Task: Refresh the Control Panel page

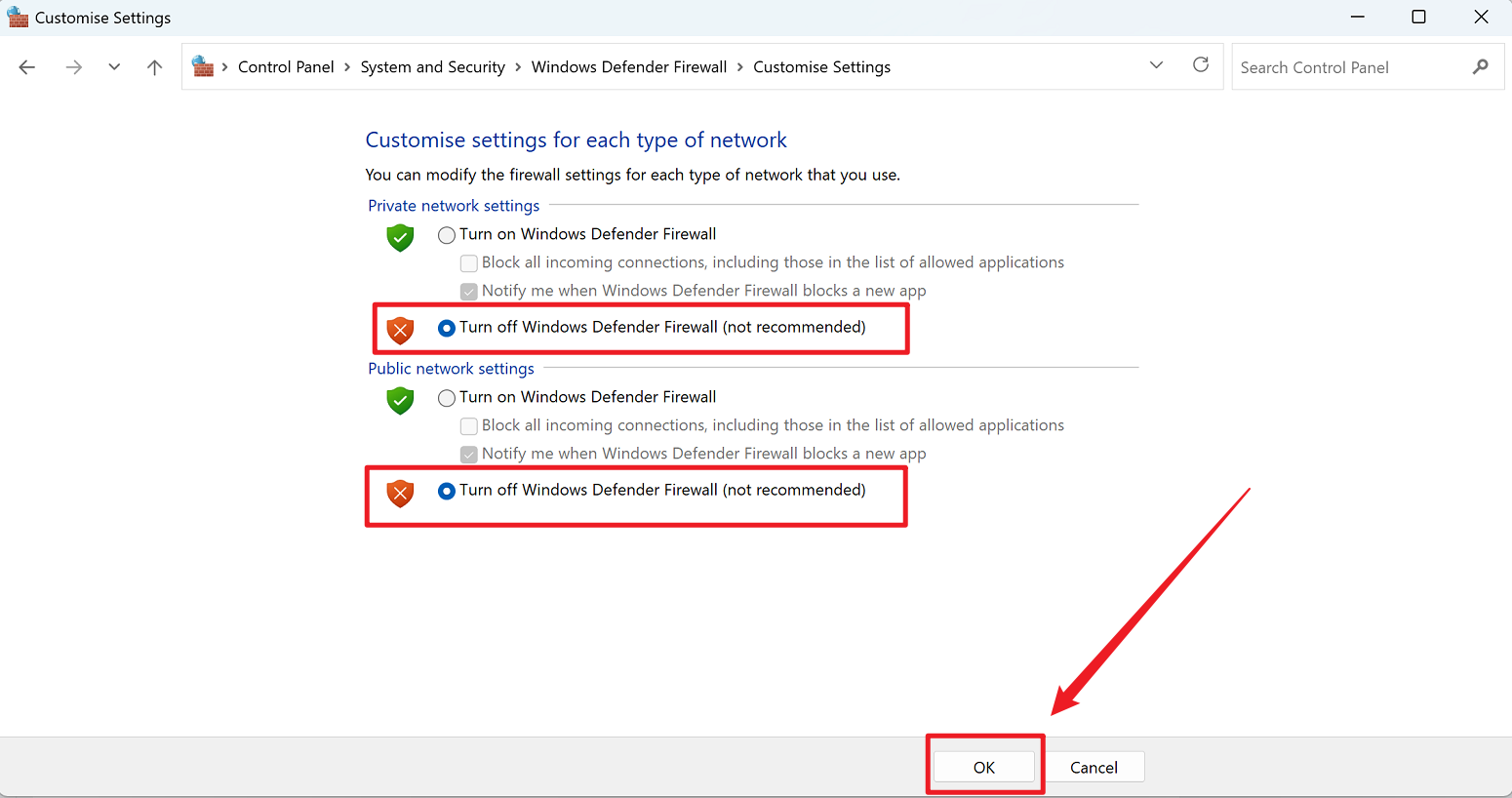Action: coord(1201,65)
